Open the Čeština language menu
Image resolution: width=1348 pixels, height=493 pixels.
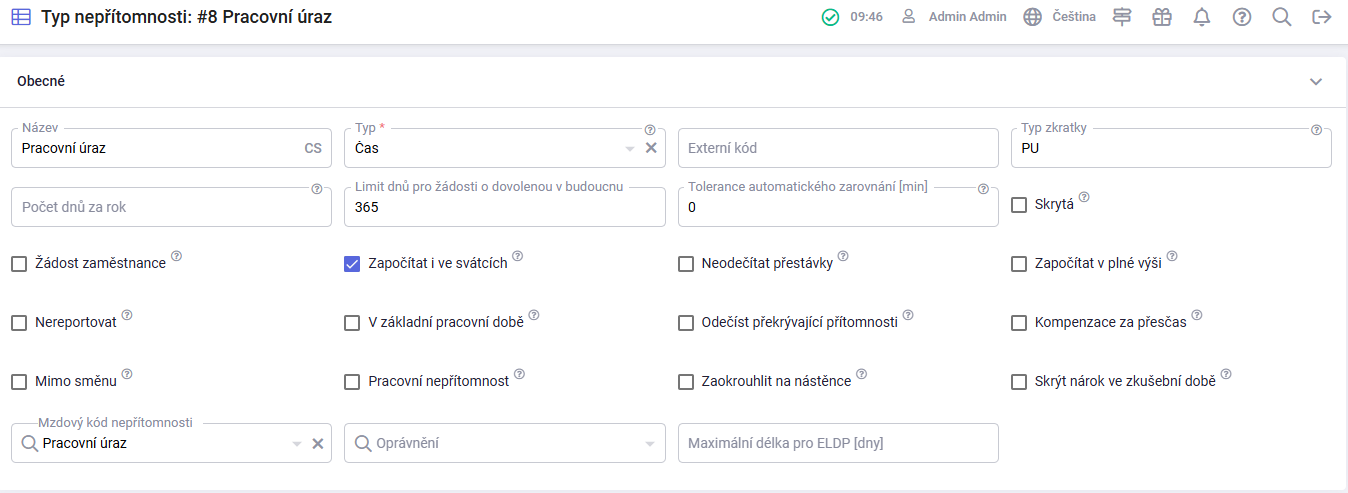tap(1060, 17)
